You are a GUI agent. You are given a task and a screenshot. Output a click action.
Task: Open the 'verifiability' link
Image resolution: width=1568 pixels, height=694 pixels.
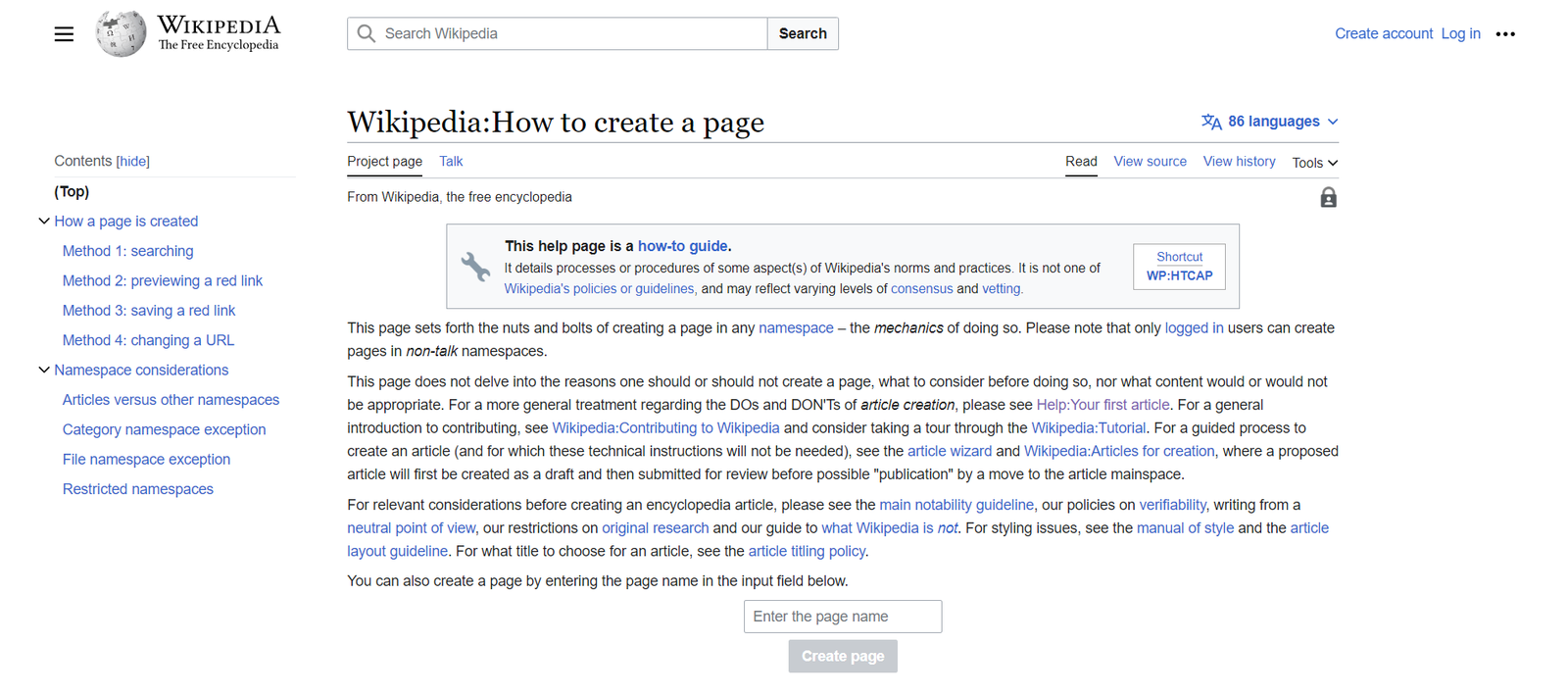(1173, 505)
